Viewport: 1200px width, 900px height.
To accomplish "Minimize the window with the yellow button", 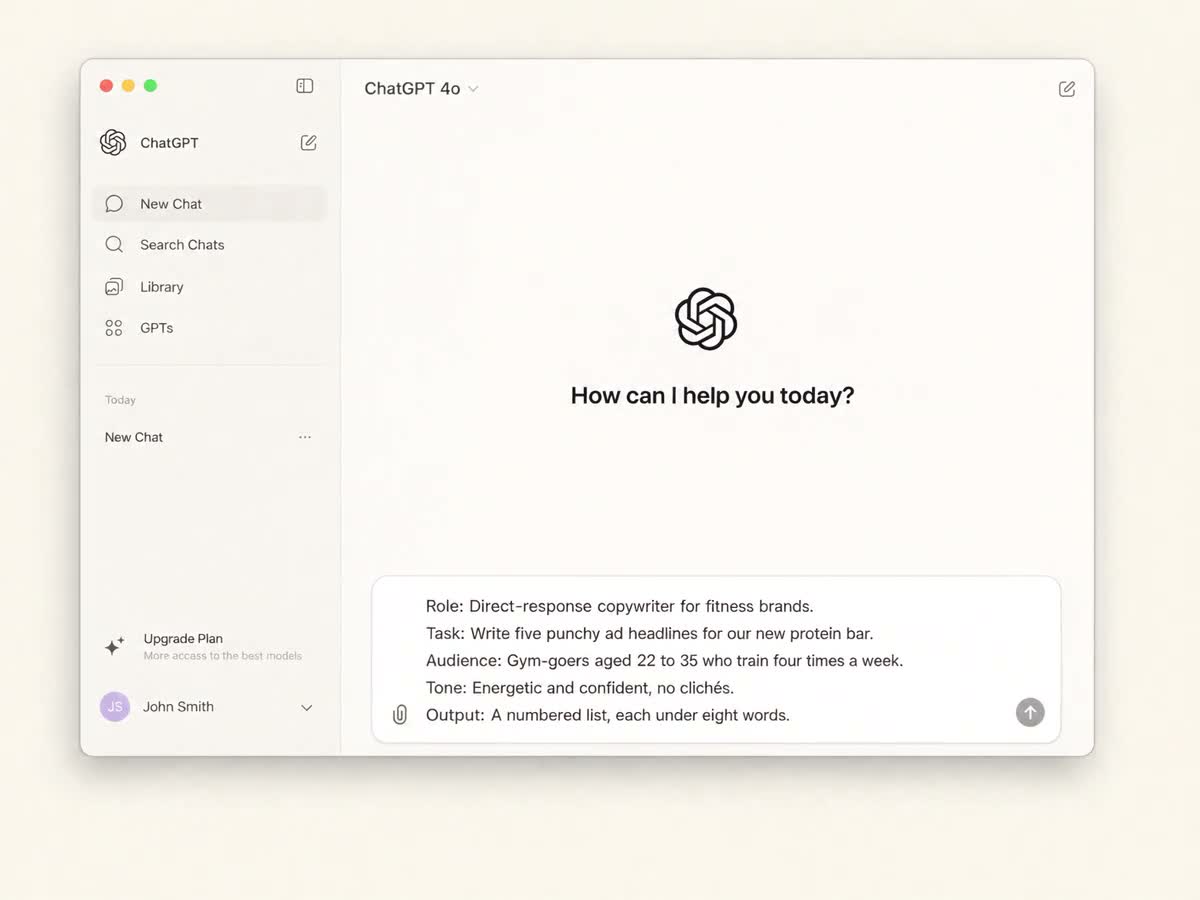I will [x=128, y=86].
